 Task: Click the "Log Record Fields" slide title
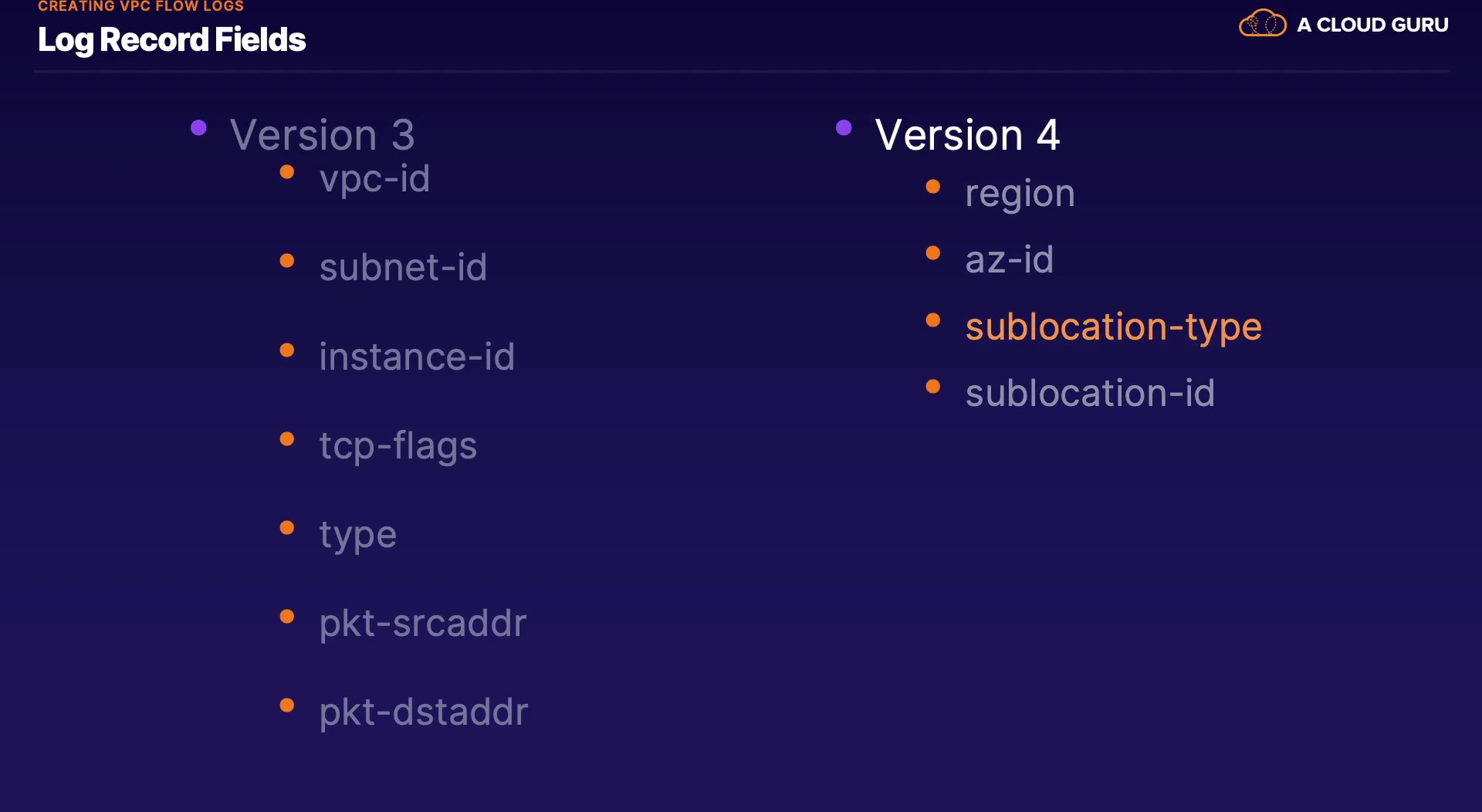171,40
